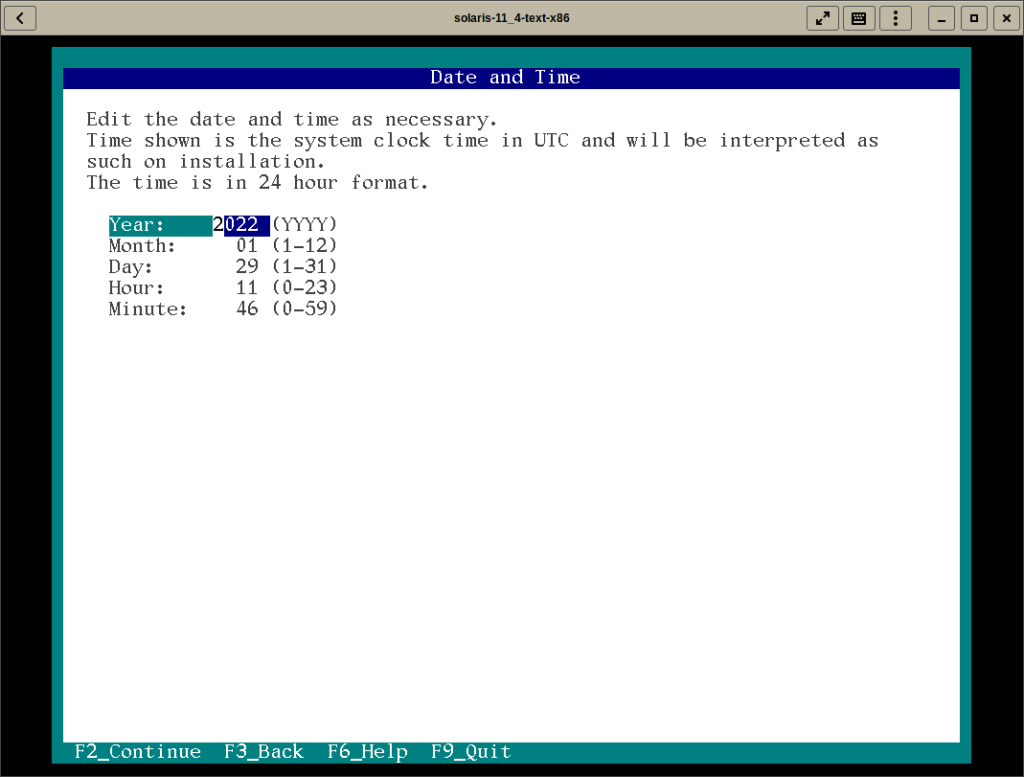This screenshot has width=1024, height=777.
Task: Click the Month: label
Action: tap(142, 246)
